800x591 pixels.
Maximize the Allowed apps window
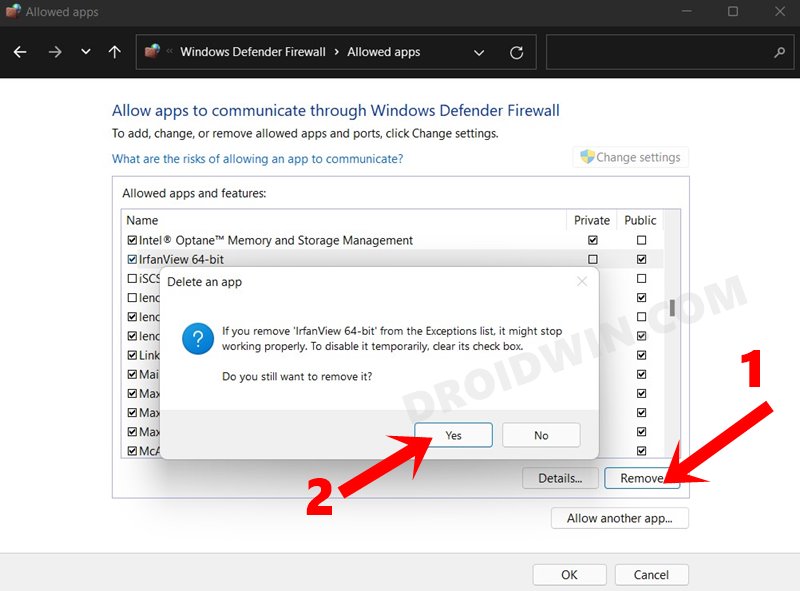click(733, 11)
